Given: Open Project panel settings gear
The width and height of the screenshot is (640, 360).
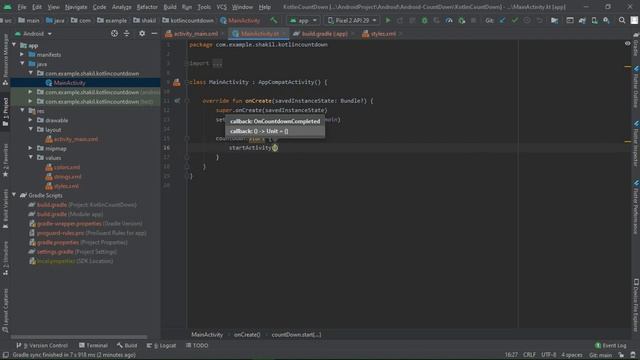Looking at the screenshot, I should pos(142,33).
